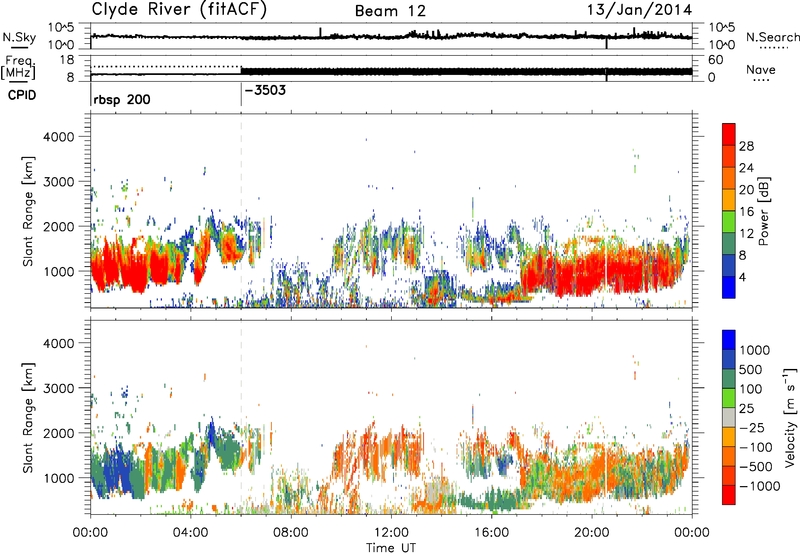800x554 pixels.
Task: Click the "4000" range tick of the power panel
Action: pos(58,137)
